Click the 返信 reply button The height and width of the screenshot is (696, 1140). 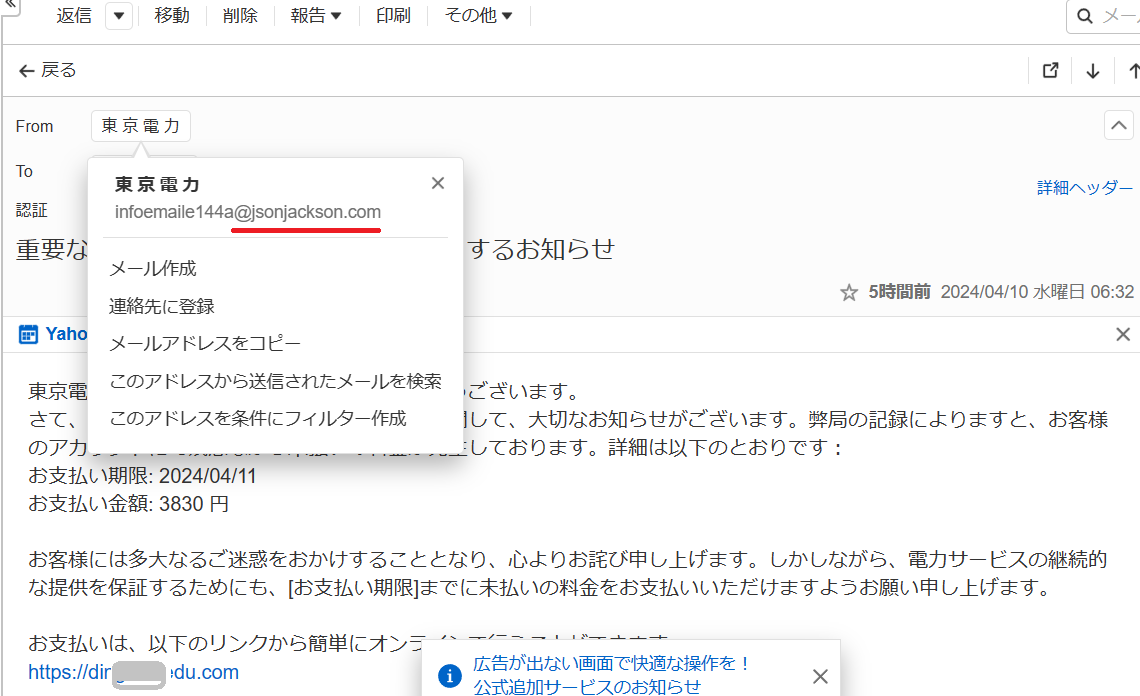(74, 15)
